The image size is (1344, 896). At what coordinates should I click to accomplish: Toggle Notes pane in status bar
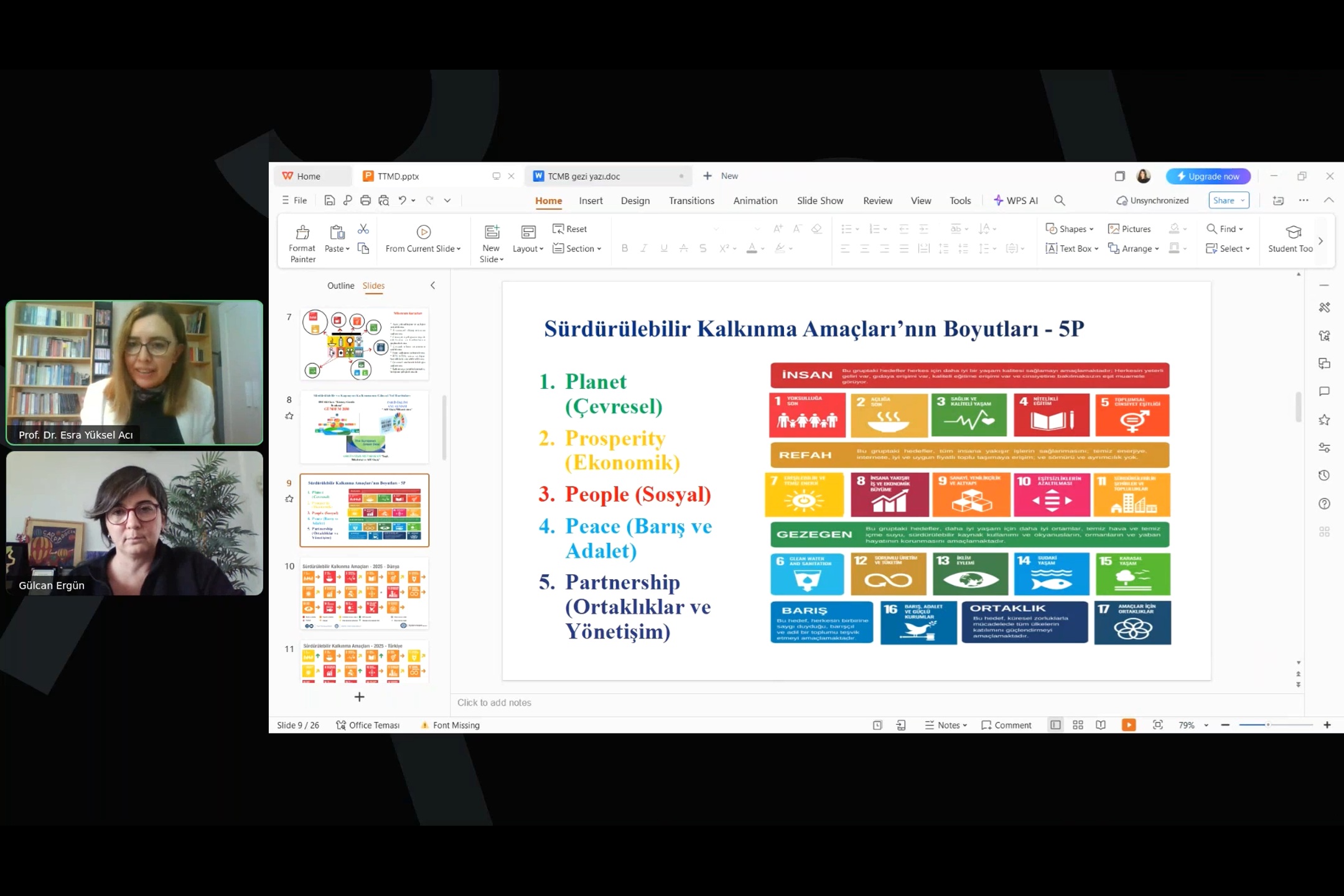coord(946,725)
